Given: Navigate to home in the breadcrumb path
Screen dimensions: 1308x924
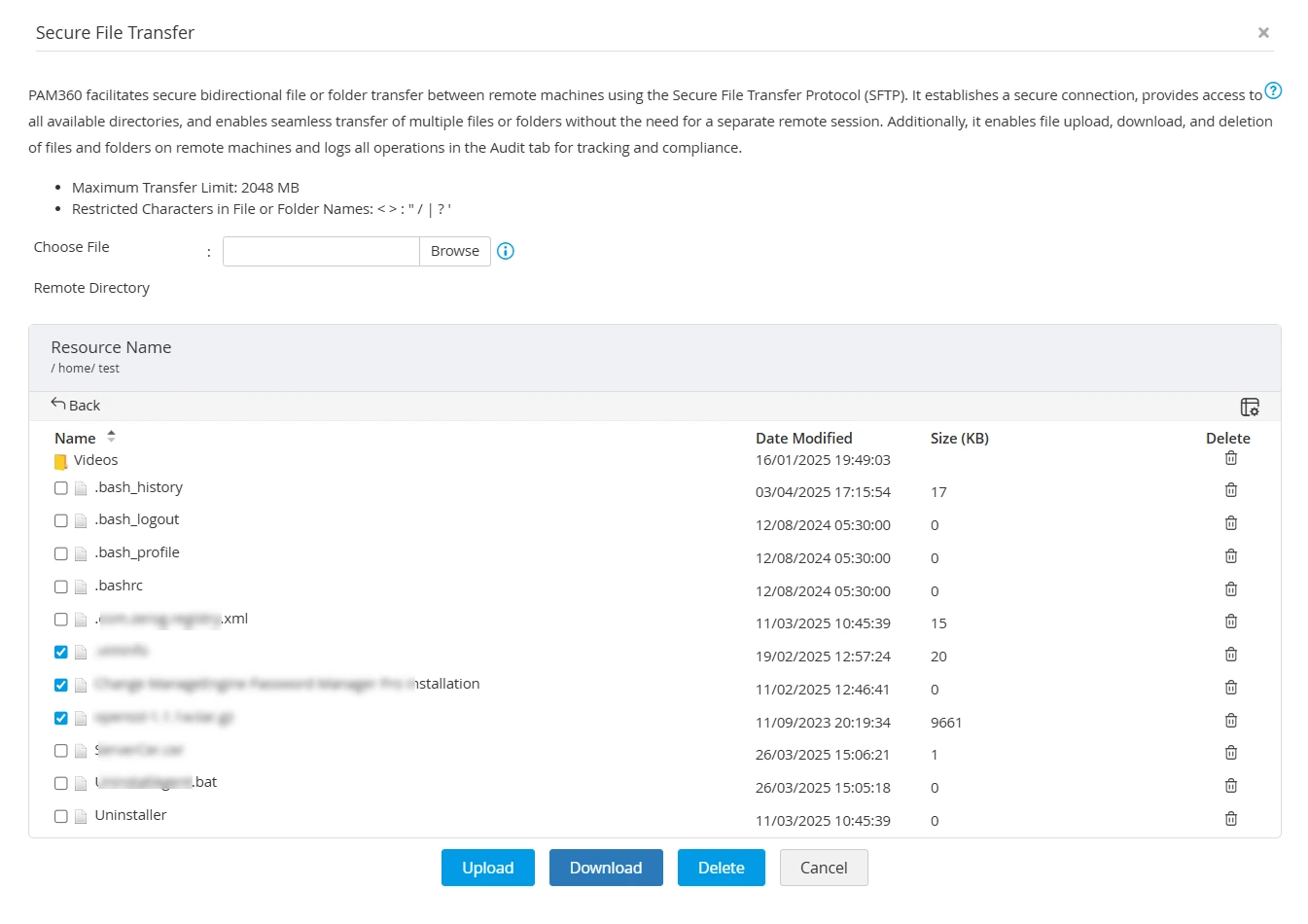Looking at the screenshot, I should [74, 369].
